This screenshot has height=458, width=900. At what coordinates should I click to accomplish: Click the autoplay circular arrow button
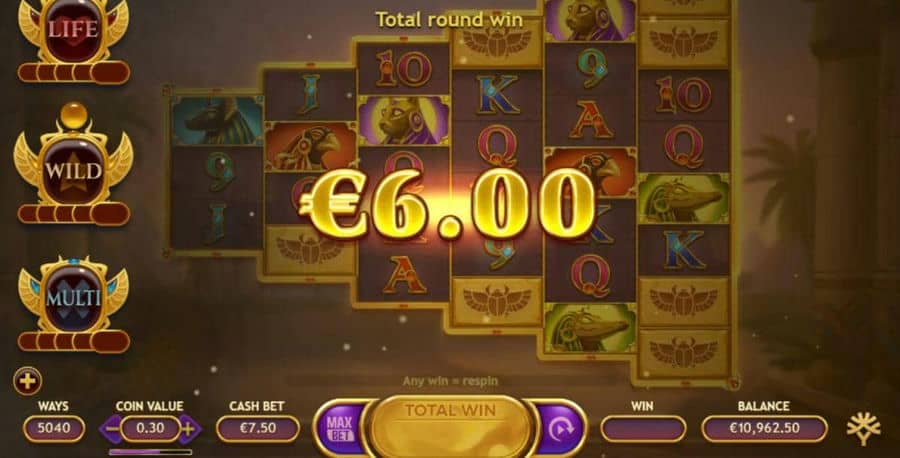coord(560,428)
